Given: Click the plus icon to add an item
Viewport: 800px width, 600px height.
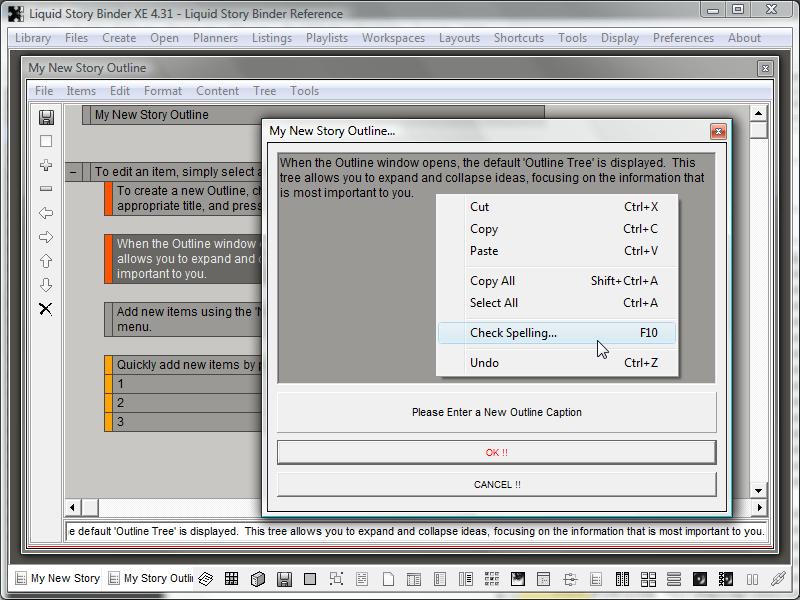Looking at the screenshot, I should [x=46, y=165].
